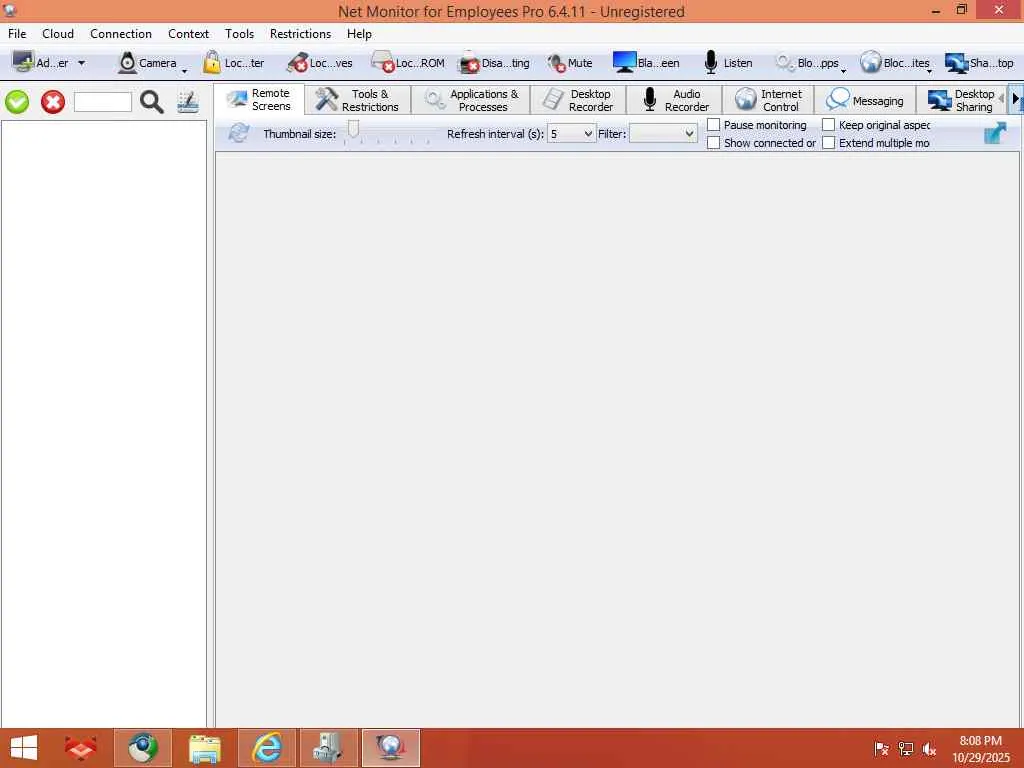The image size is (1024, 768).
Task: Click the Lock computer padlock icon
Action: (x=212, y=63)
